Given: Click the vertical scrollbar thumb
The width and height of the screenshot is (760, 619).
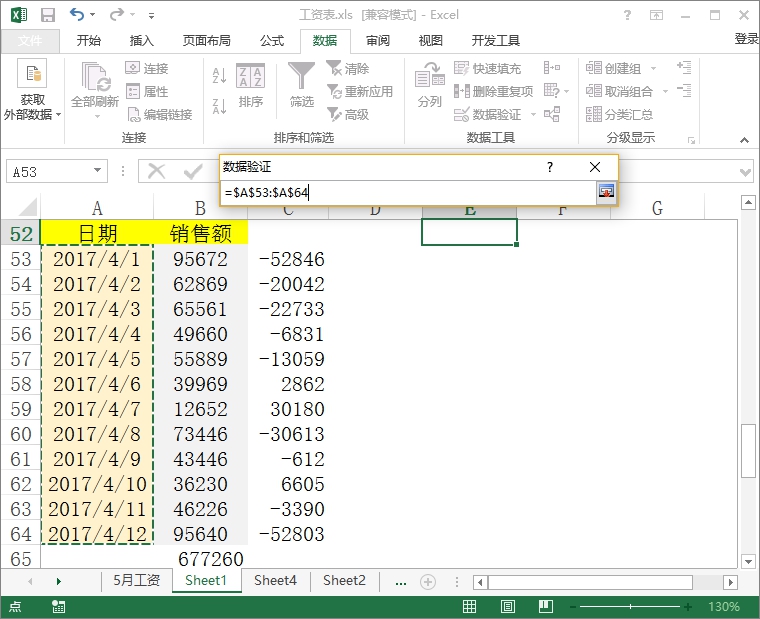Looking at the screenshot, I should click(x=748, y=451).
